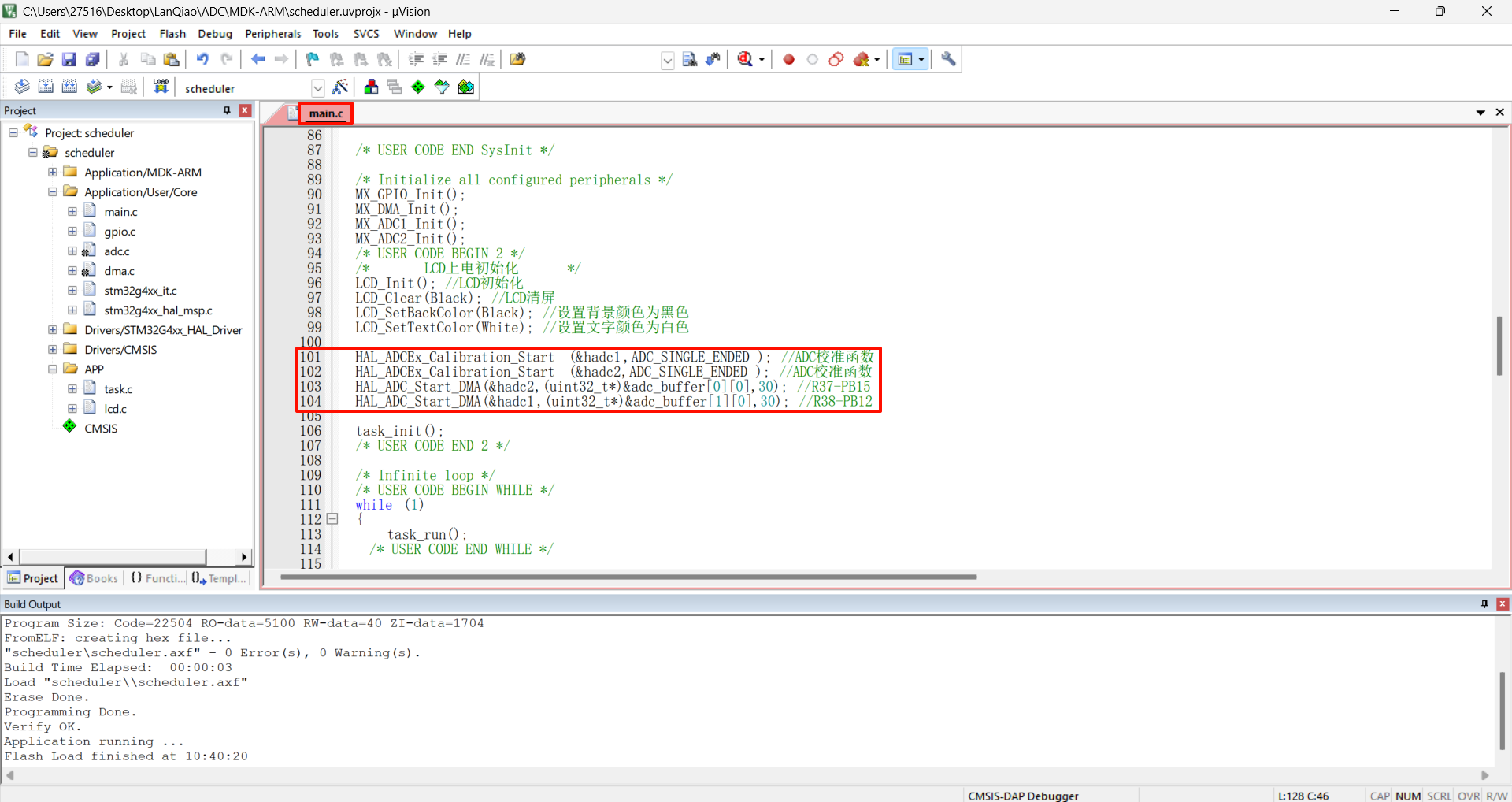1512x802 pixels.
Task: Switch to the Books tab
Action: (x=94, y=578)
